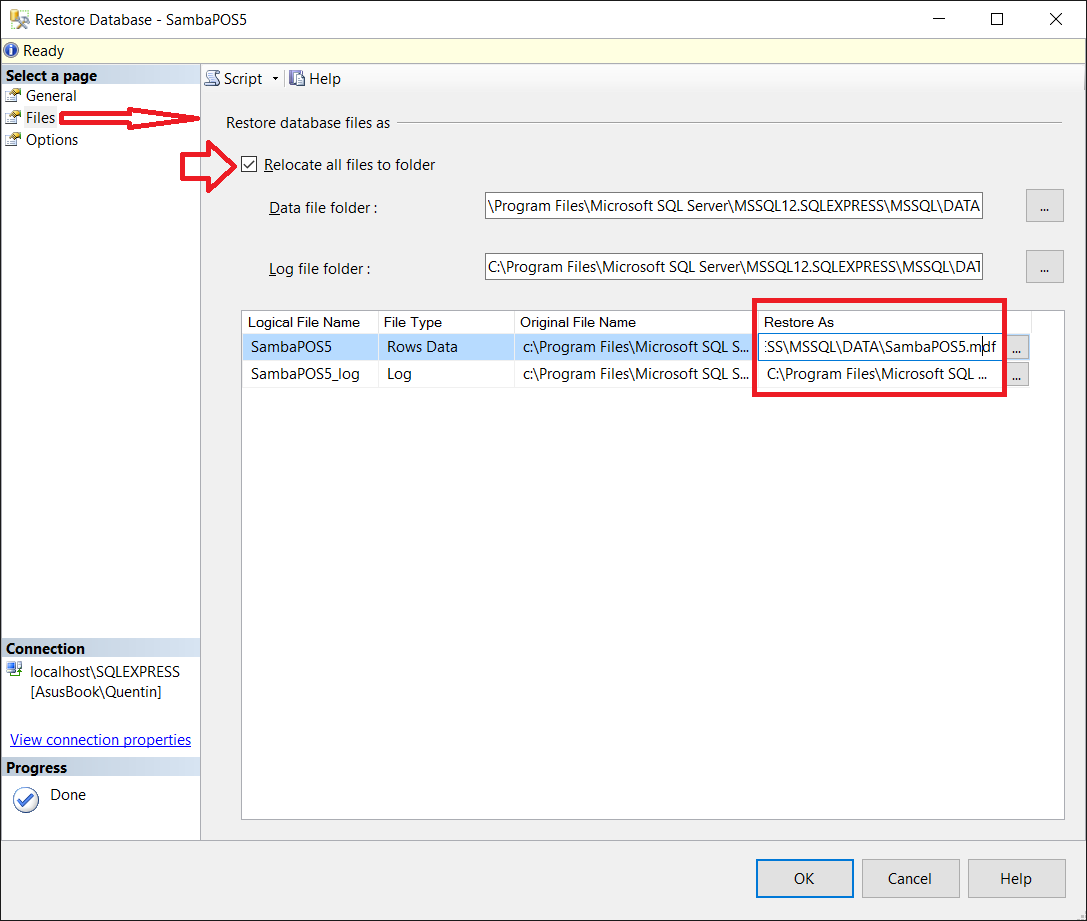Open View connection properties link
This screenshot has width=1087, height=921.
coord(100,740)
